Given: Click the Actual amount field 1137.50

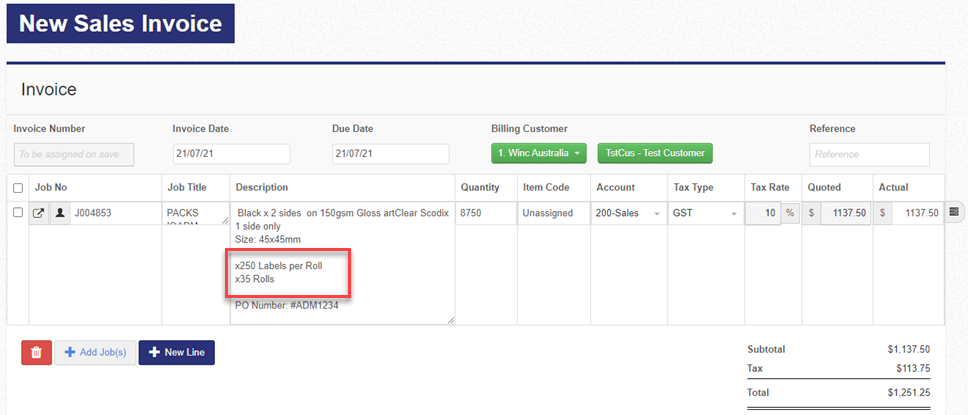Looking at the screenshot, I should pos(919,213).
